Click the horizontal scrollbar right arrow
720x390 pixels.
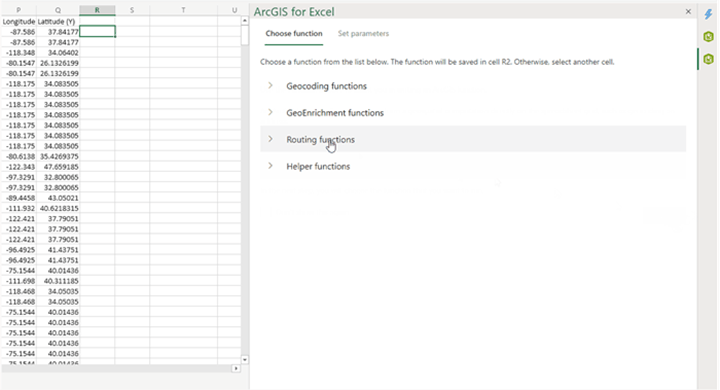coord(236,368)
